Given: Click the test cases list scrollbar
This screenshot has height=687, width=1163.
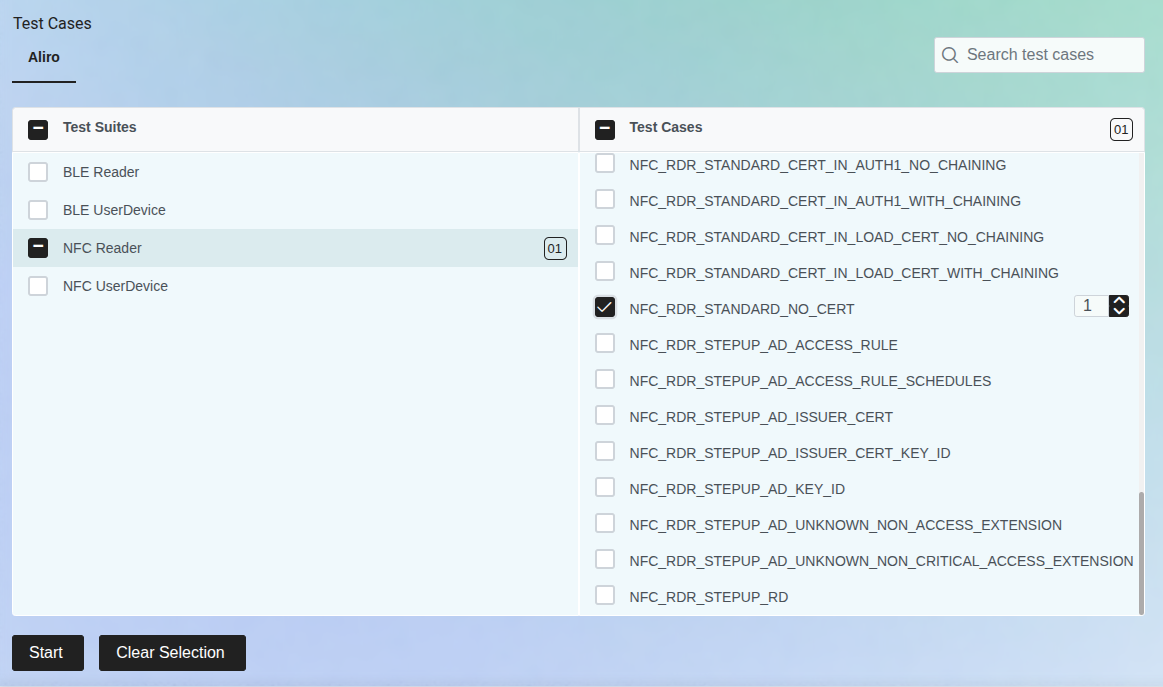Looking at the screenshot, I should [1141, 553].
